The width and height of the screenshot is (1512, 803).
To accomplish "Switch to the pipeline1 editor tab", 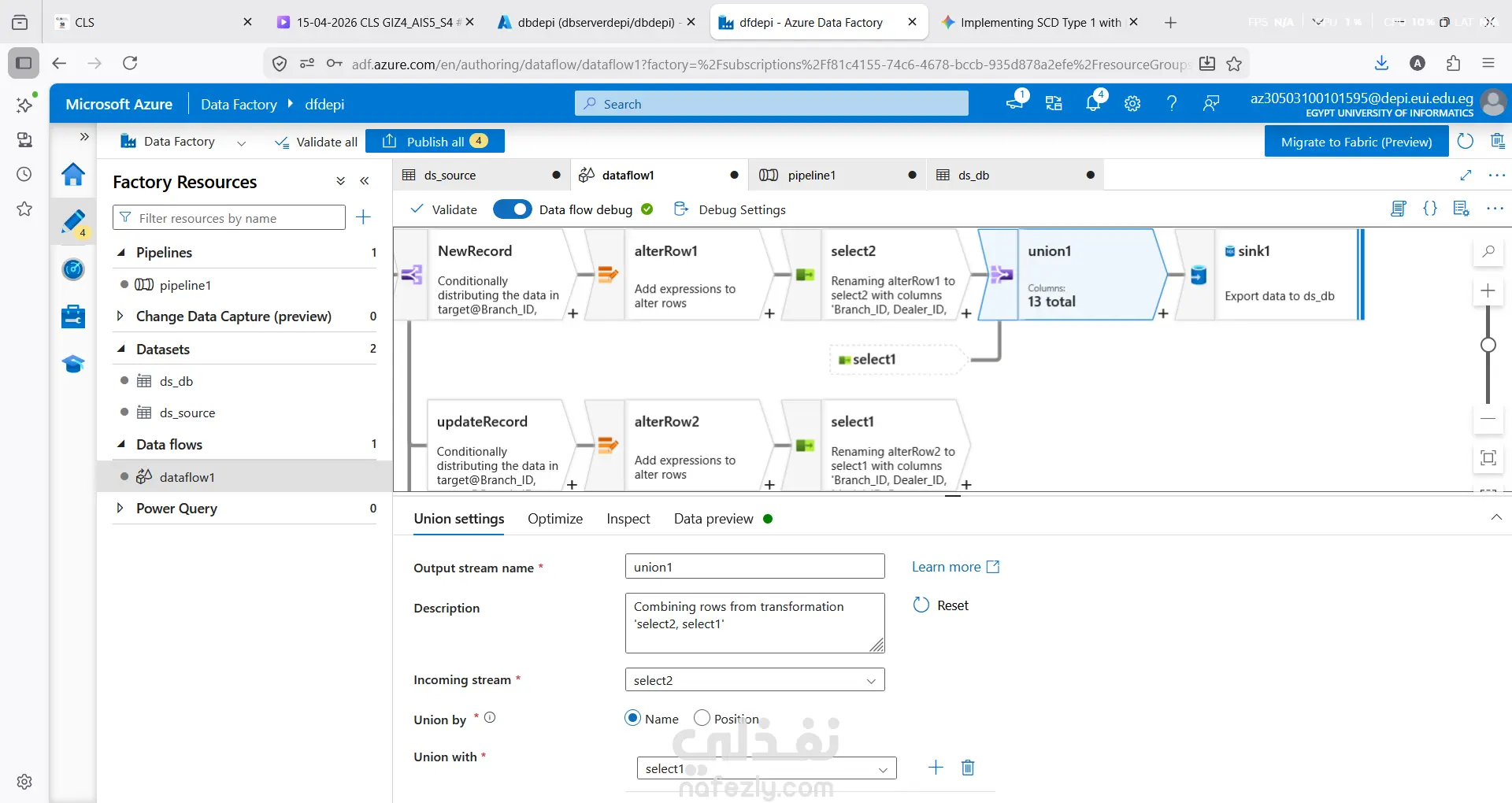I will coord(836,175).
